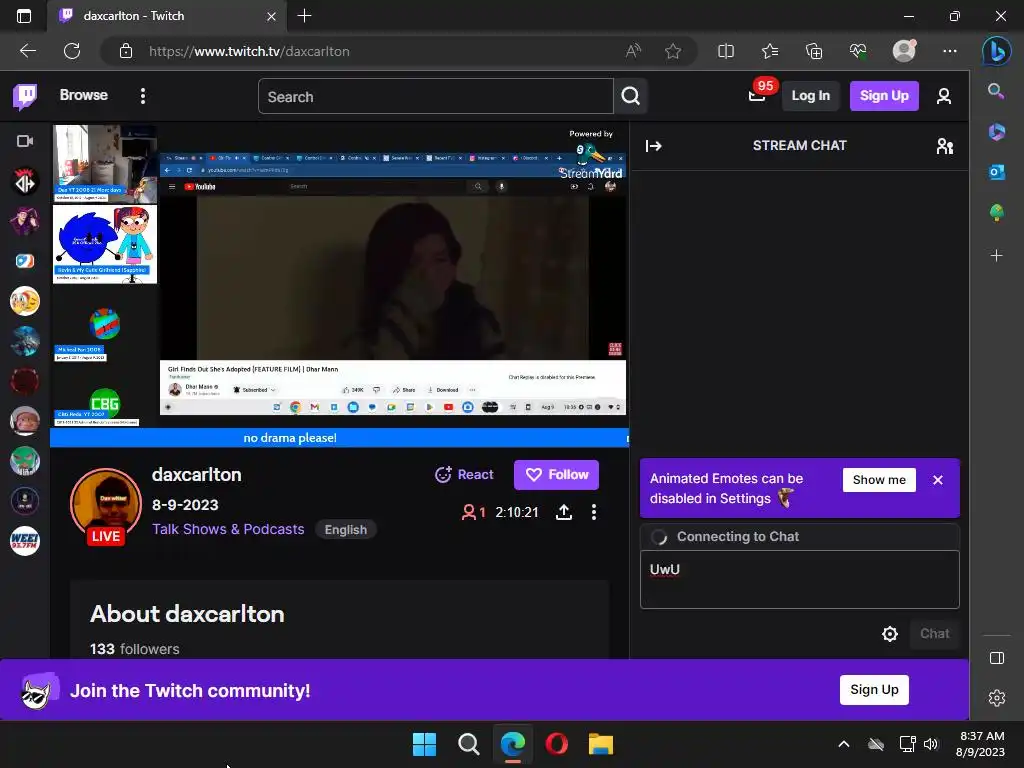1024x768 pixels.
Task: Click the taskbar Search icon
Action: [468, 744]
